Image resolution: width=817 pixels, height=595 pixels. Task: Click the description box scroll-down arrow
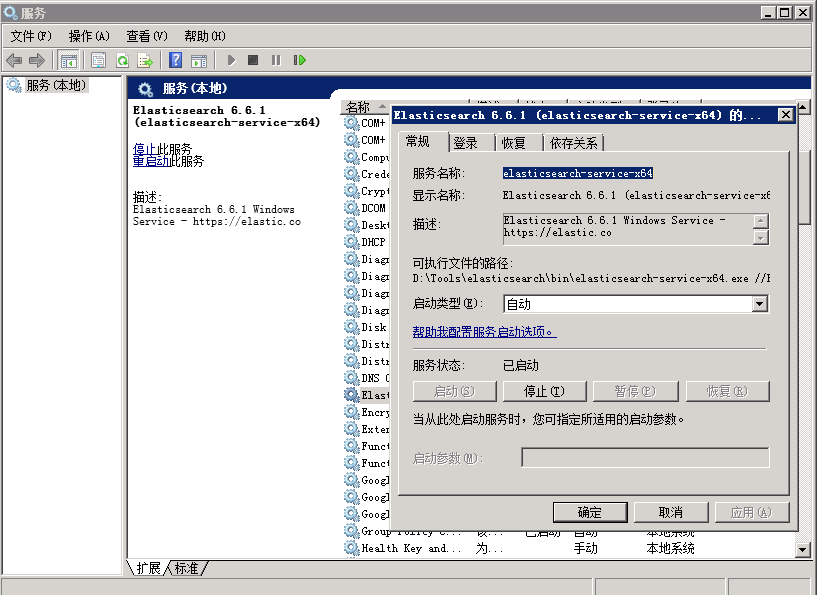(x=761, y=238)
